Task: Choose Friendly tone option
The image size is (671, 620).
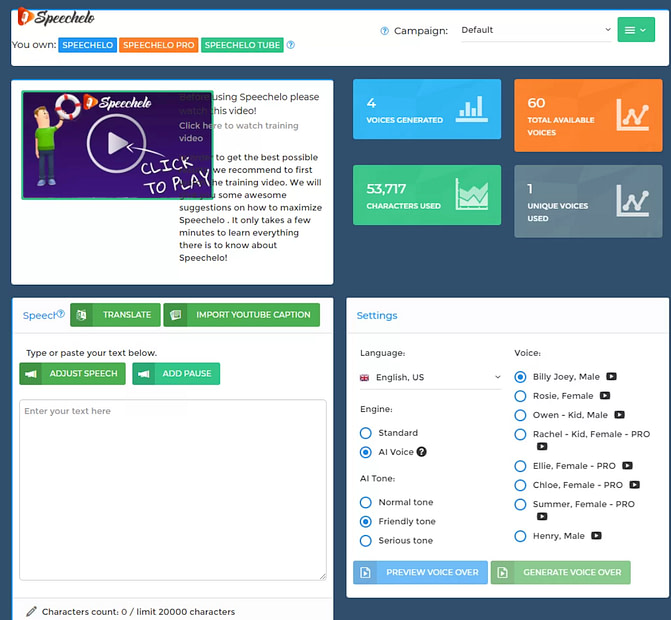Action: (x=365, y=522)
